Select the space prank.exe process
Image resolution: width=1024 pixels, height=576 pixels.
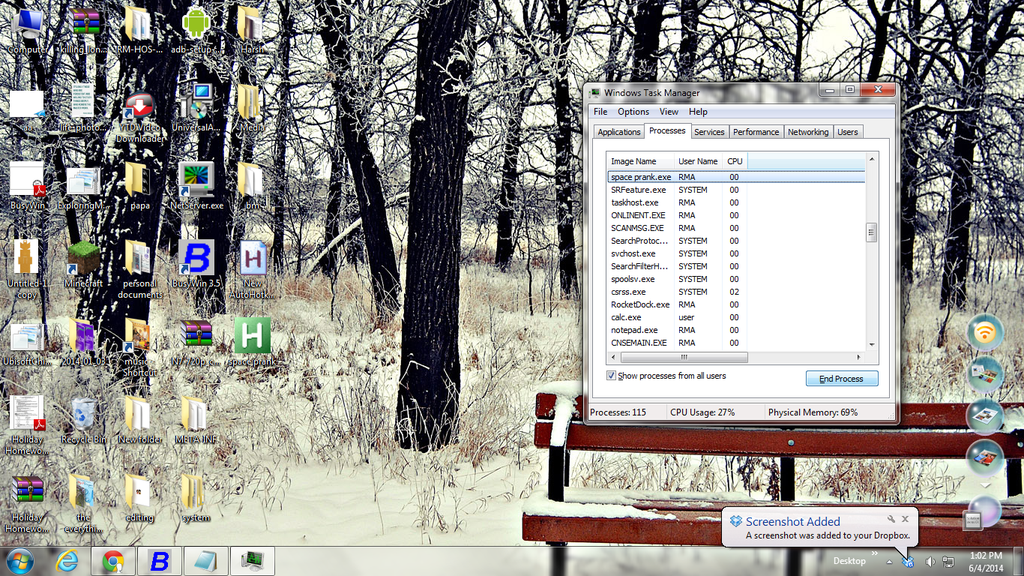pos(736,177)
